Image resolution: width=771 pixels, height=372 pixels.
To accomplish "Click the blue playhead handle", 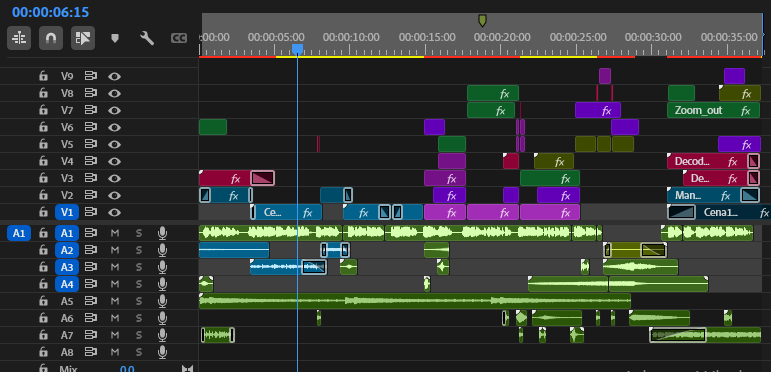I will tap(297, 49).
